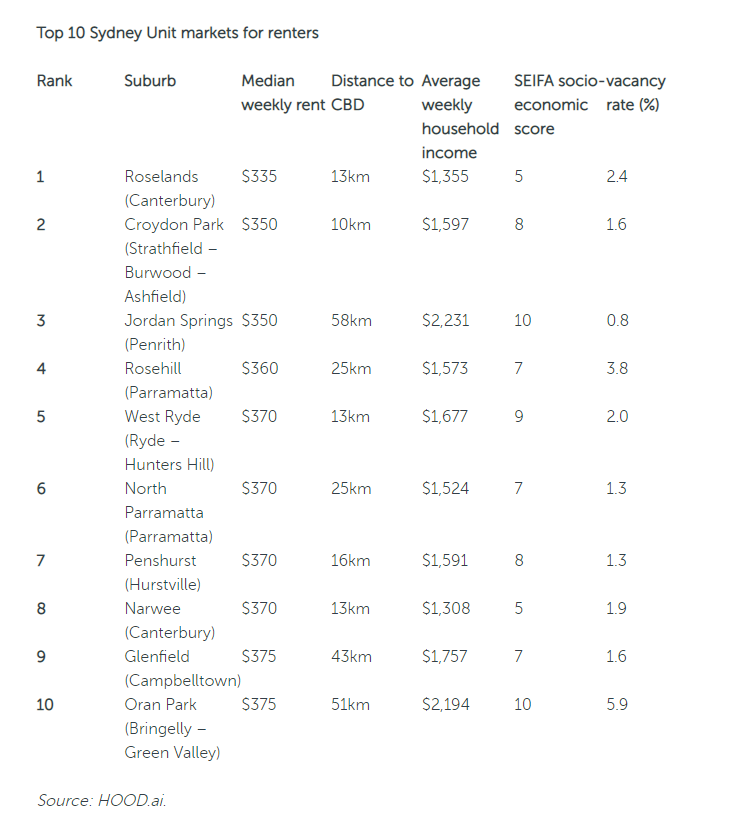The image size is (742, 814).
Task: Click the Average weekly household income header
Action: pos(460,117)
